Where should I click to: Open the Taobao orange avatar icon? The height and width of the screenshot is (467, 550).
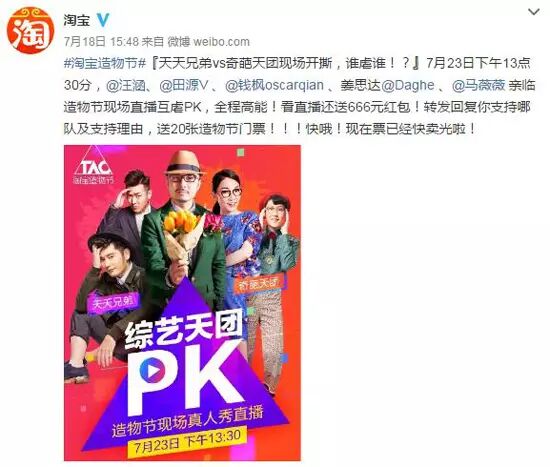click(x=31, y=31)
